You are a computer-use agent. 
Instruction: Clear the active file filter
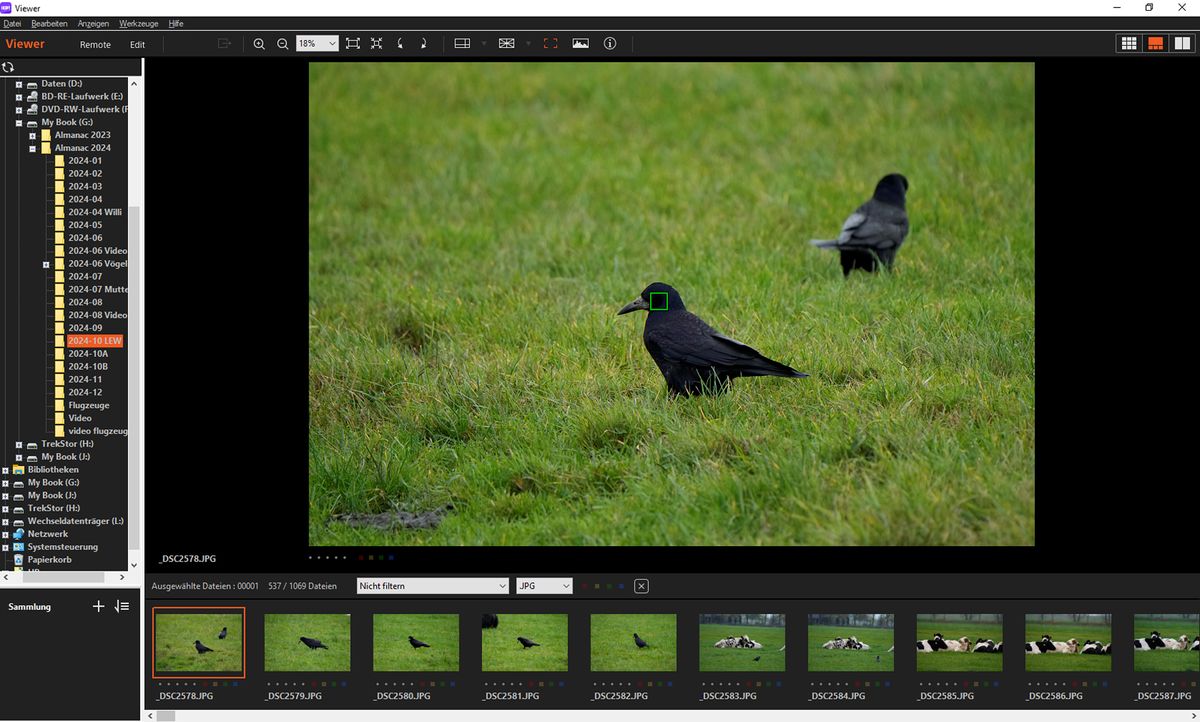(641, 586)
